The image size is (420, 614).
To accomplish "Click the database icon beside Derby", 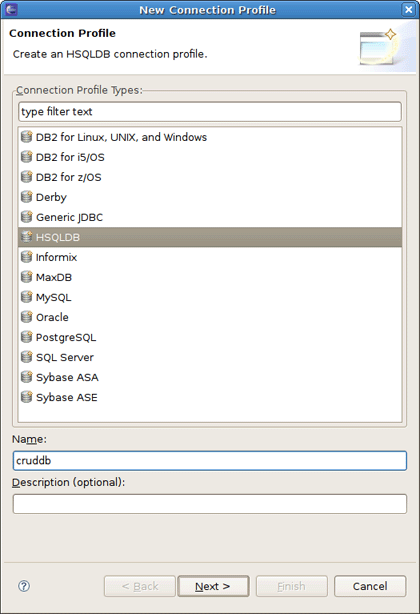I will (26, 197).
